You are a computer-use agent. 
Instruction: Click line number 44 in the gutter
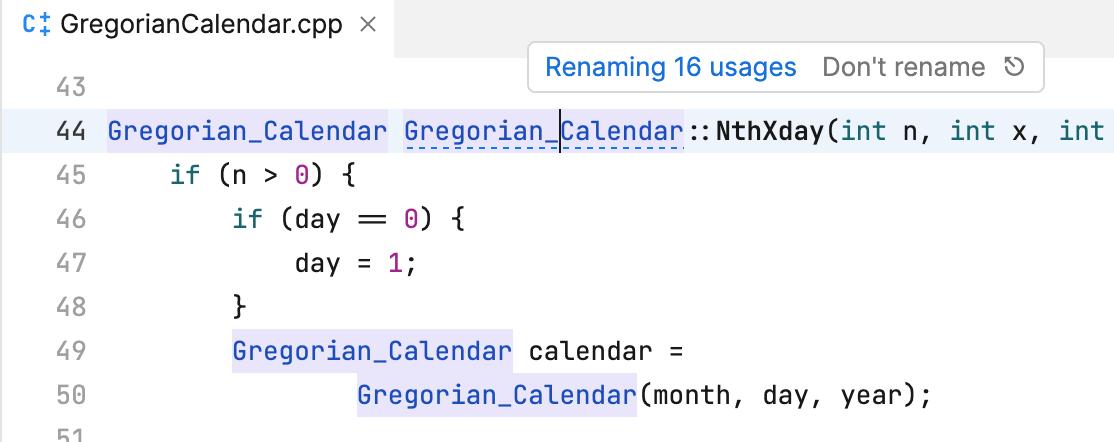[x=70, y=131]
